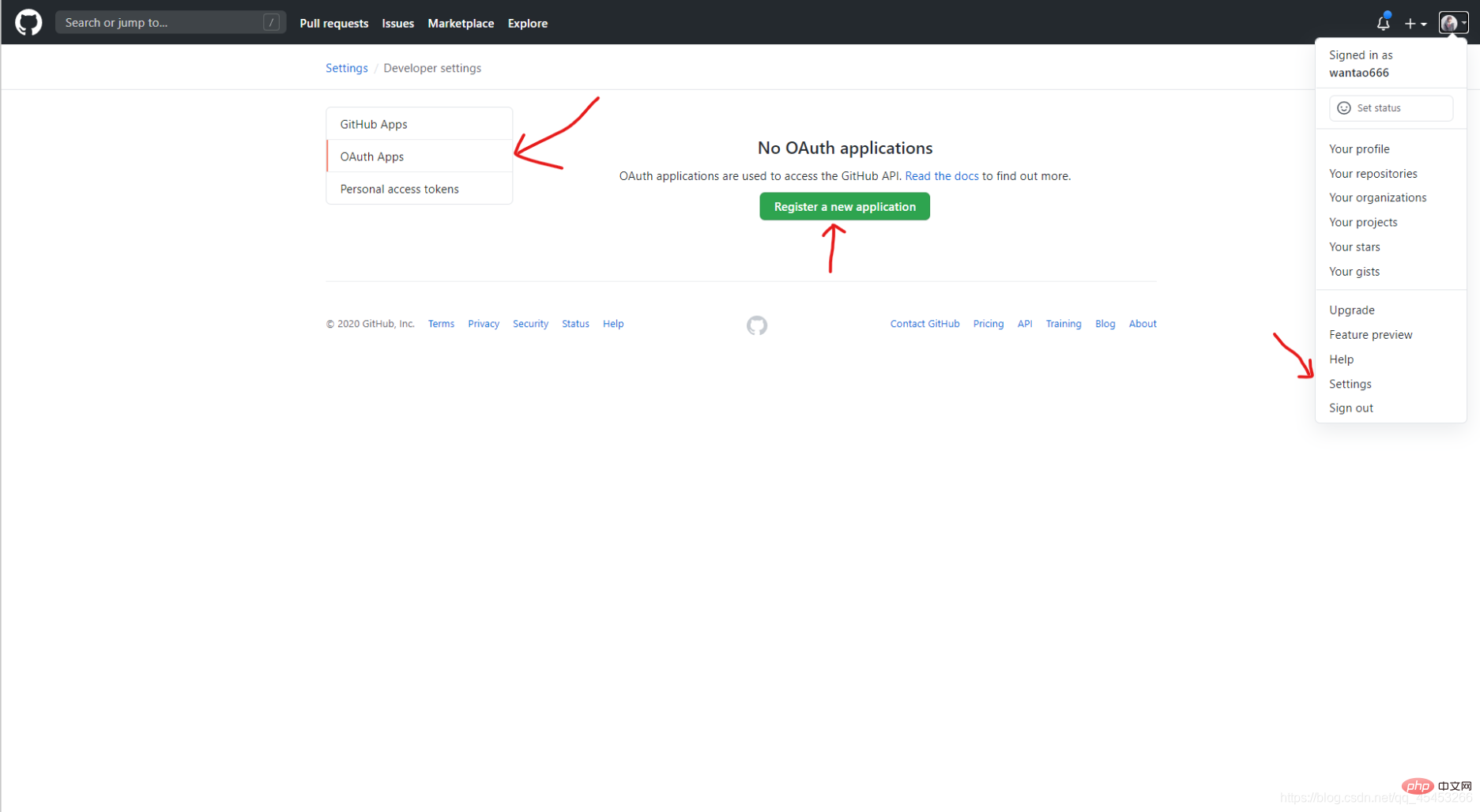1480x812 pixels.
Task: Open footer Help link
Action: coord(613,324)
